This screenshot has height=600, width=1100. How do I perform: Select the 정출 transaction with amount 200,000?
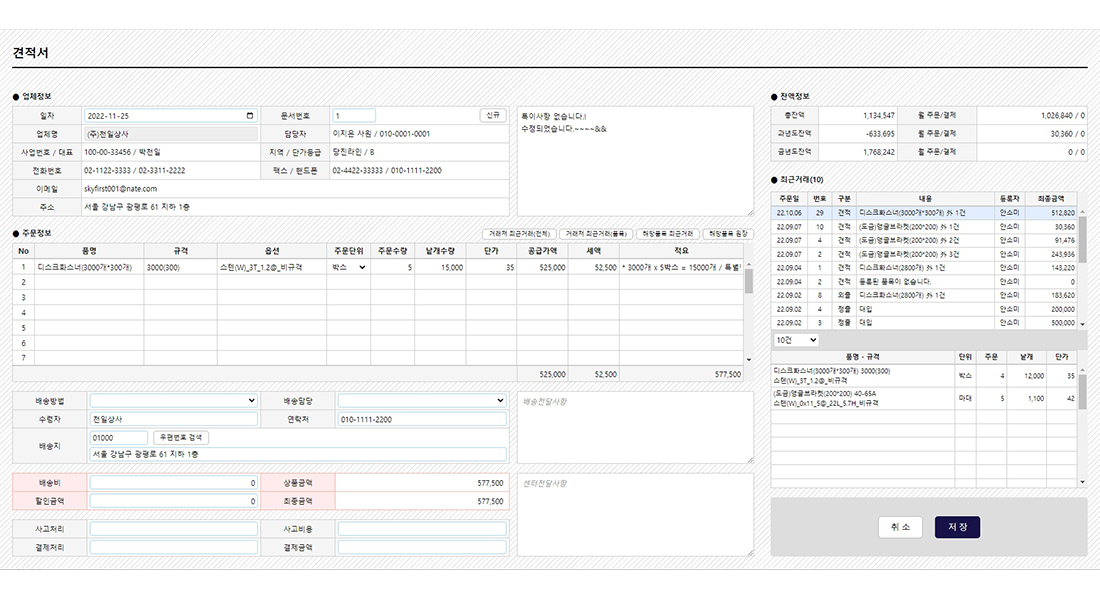[924, 309]
